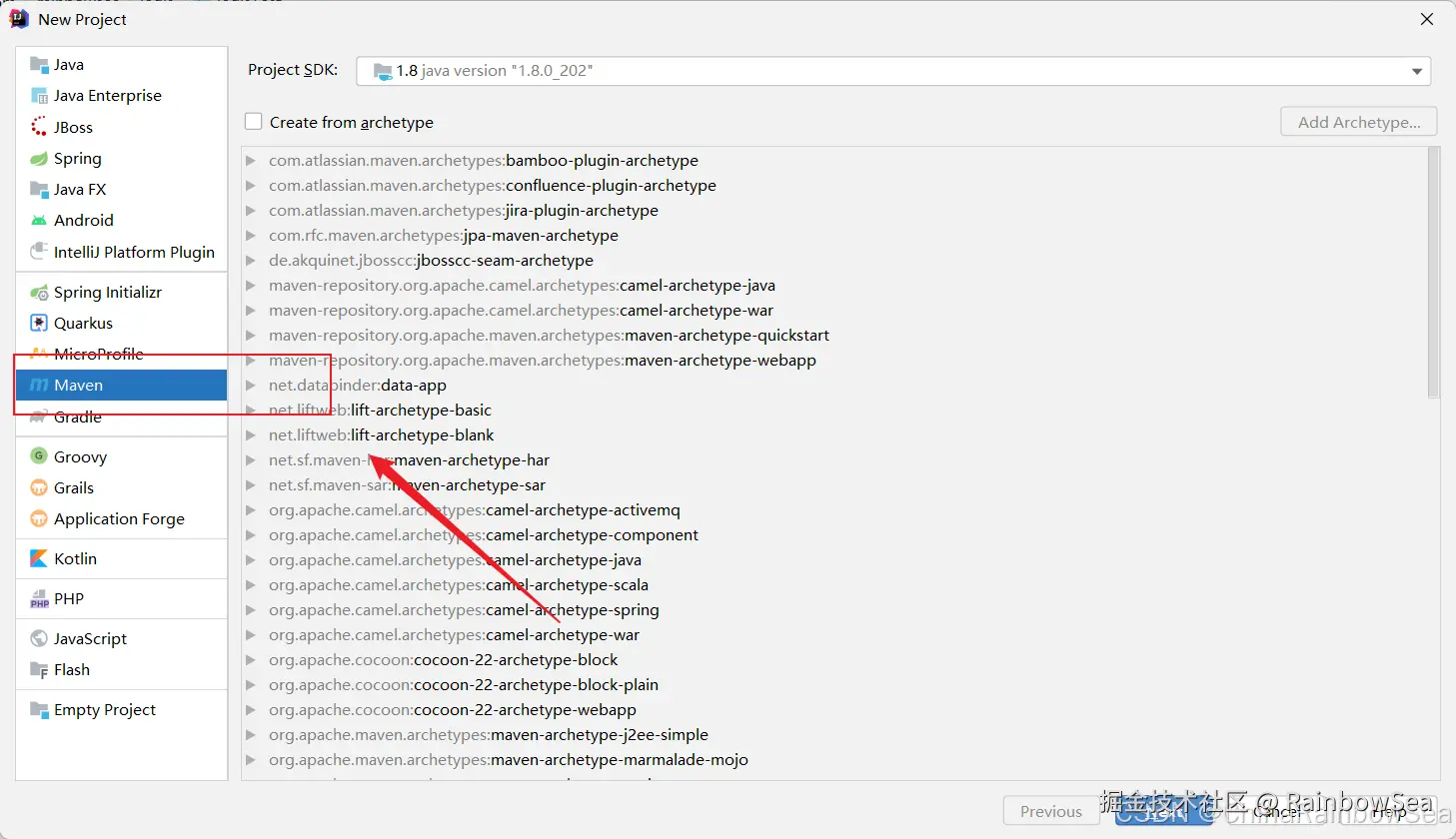Click the archetype list vertical scrollbar
The width and height of the screenshot is (1456, 839).
[1433, 273]
